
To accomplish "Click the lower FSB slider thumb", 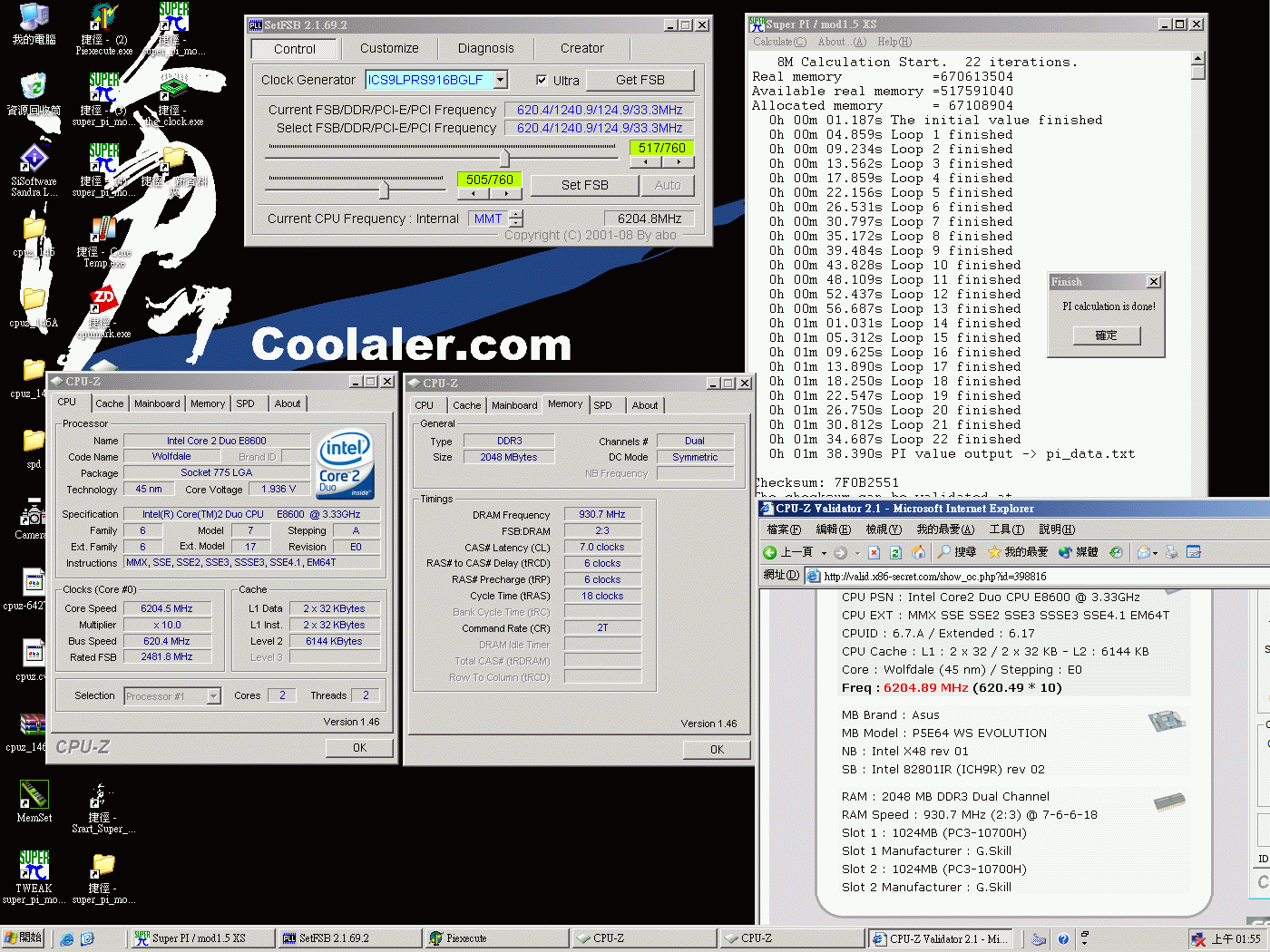I will [384, 189].
